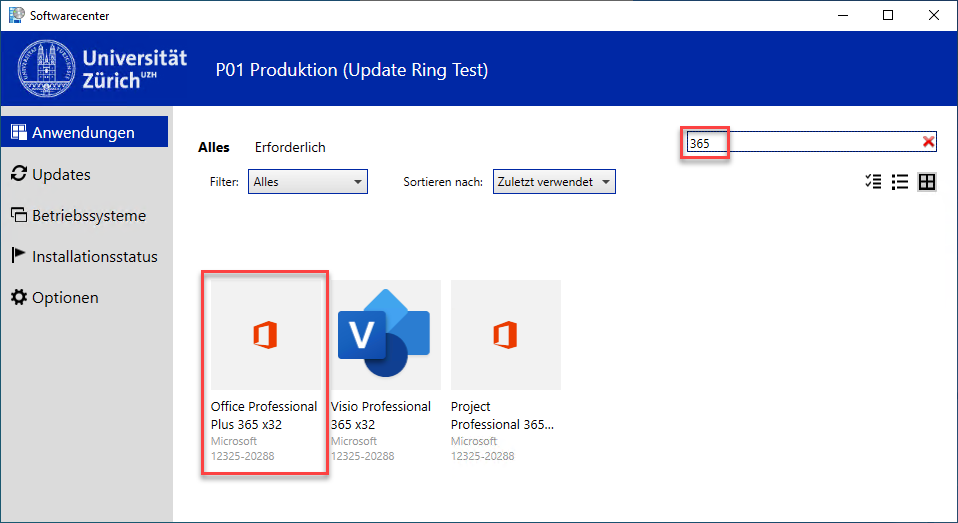The width and height of the screenshot is (958, 523).
Task: Show Installationsstatus page
Action: (94, 256)
